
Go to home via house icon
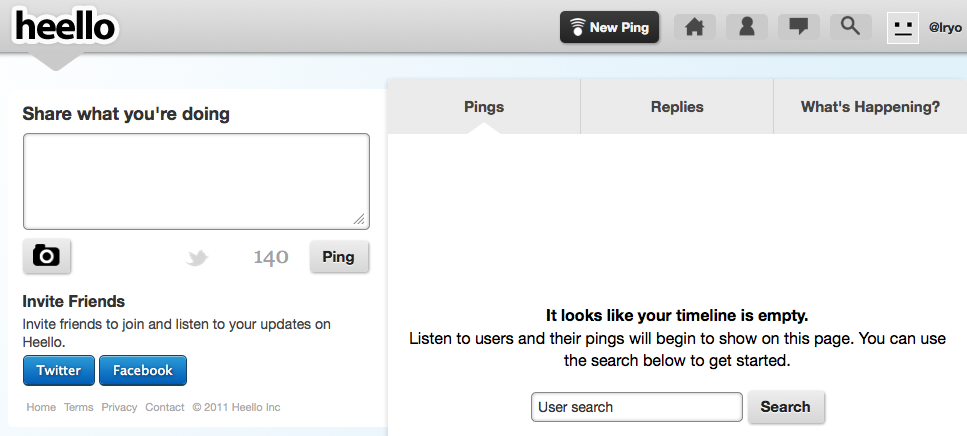[x=694, y=27]
